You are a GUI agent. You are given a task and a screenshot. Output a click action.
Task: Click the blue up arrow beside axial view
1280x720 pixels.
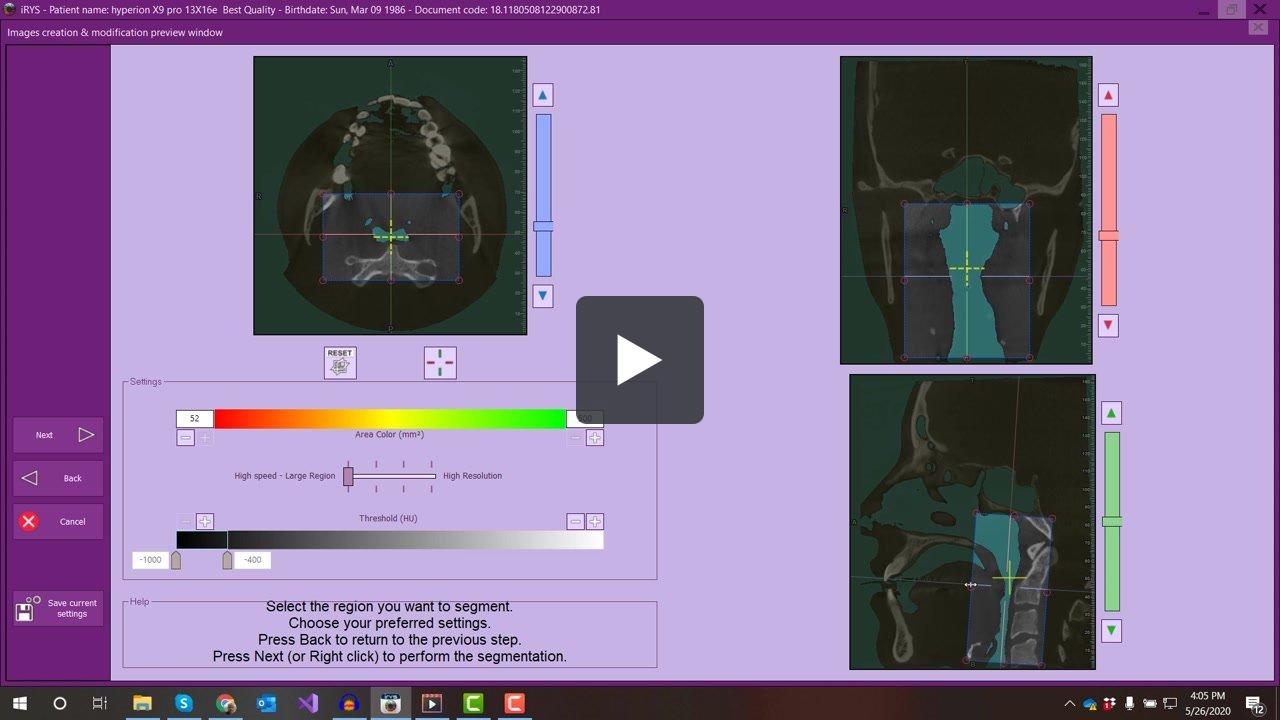542,94
